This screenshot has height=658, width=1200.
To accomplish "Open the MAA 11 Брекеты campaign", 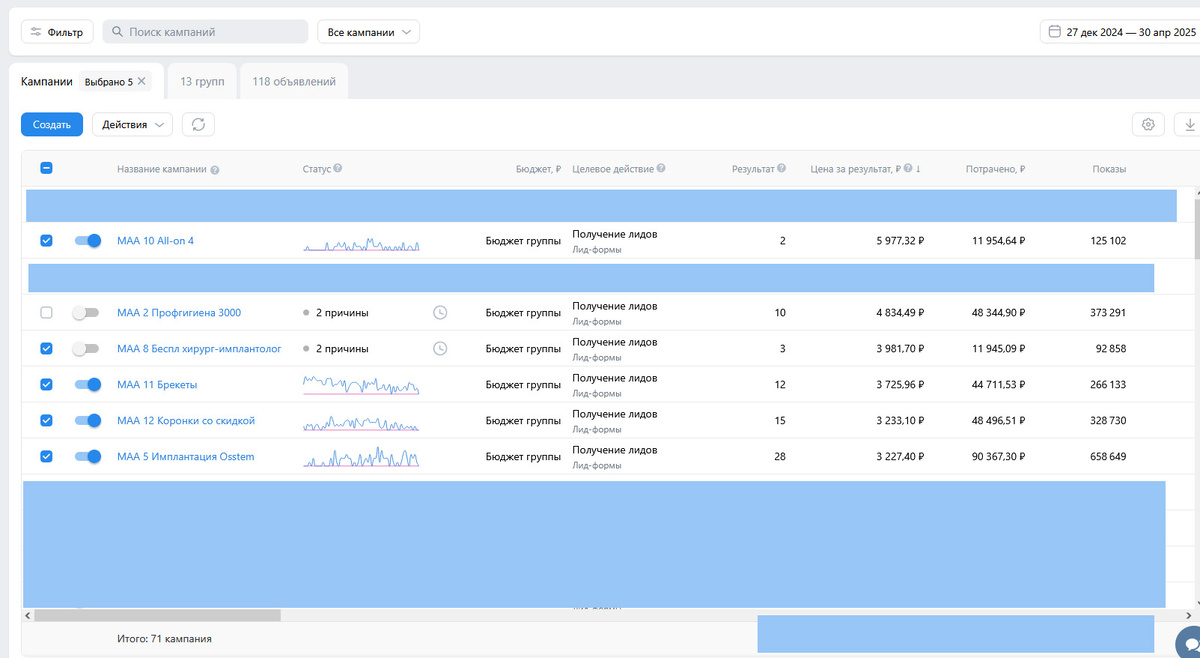I will [157, 385].
